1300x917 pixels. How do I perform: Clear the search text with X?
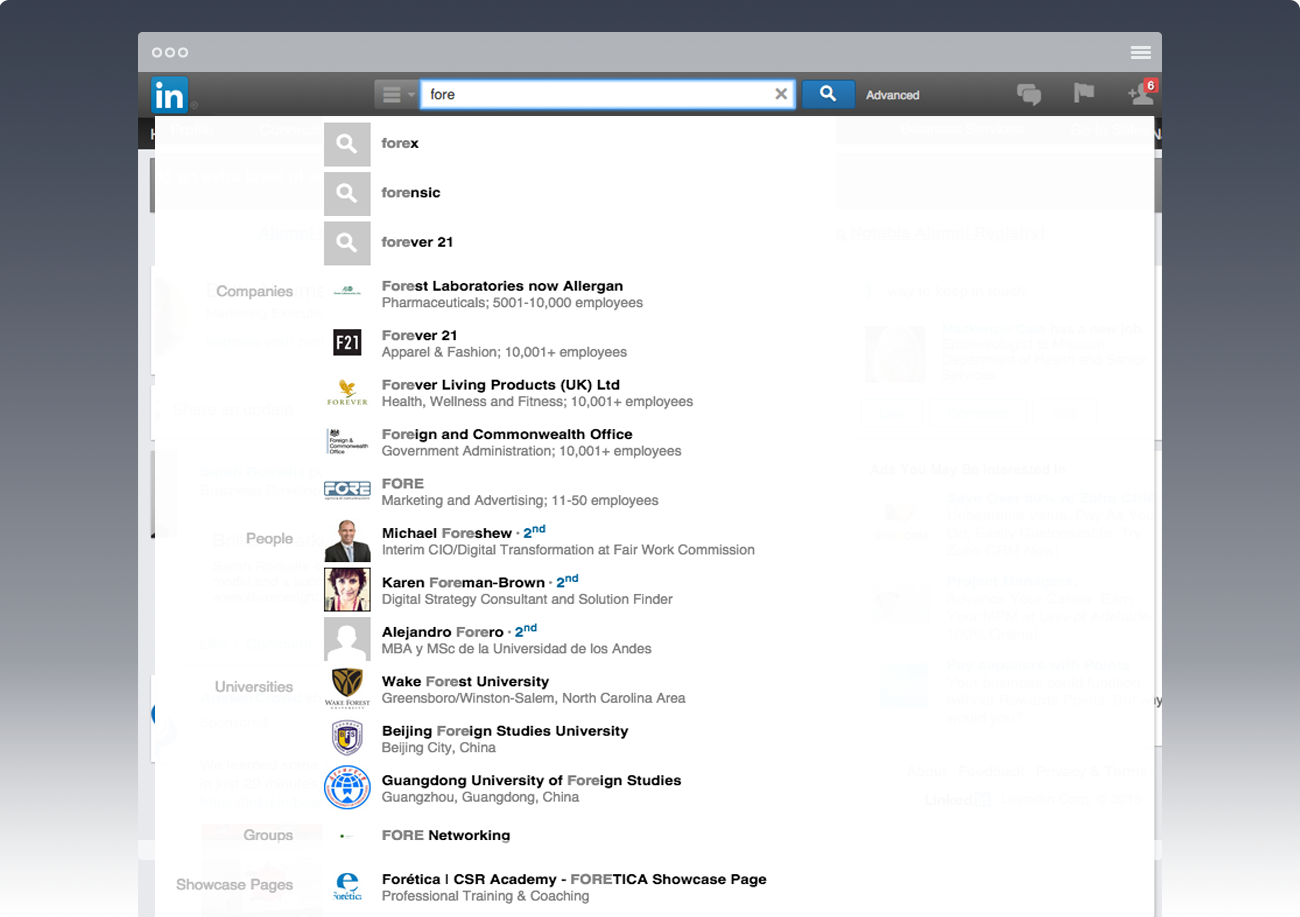click(x=782, y=94)
